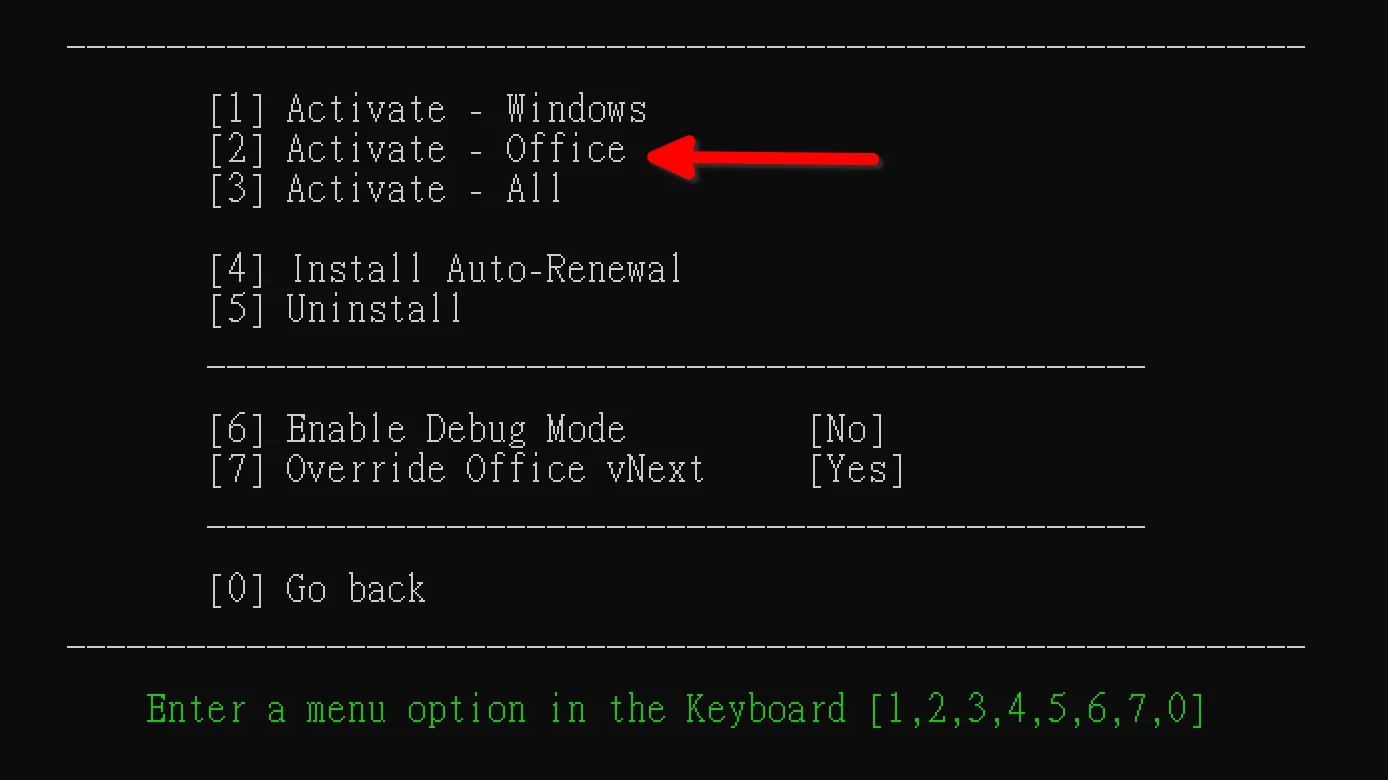The width and height of the screenshot is (1388, 780).
Task: Click the [2] number marker
Action: pos(237,149)
